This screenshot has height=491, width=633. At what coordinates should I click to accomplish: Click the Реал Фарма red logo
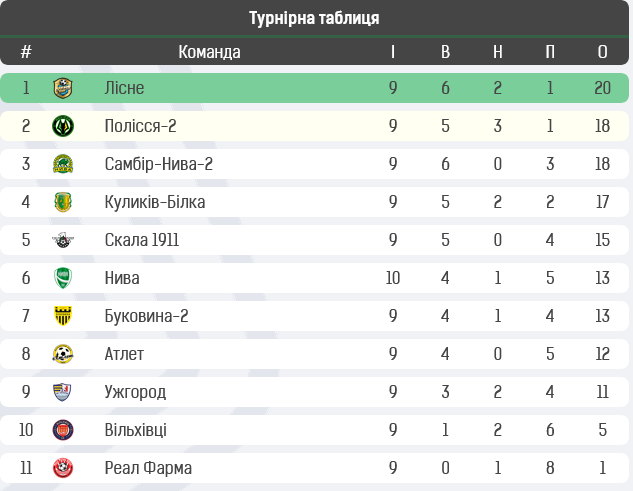point(63,468)
